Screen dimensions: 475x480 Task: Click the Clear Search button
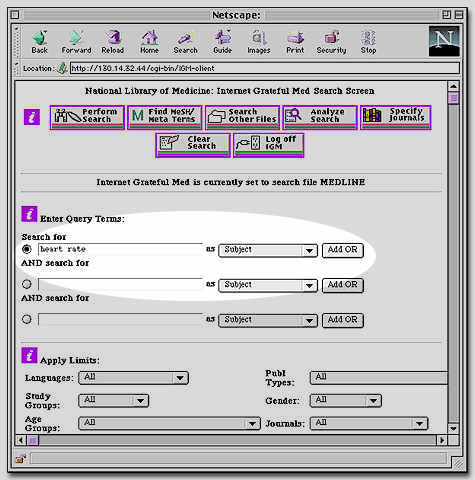(193, 145)
